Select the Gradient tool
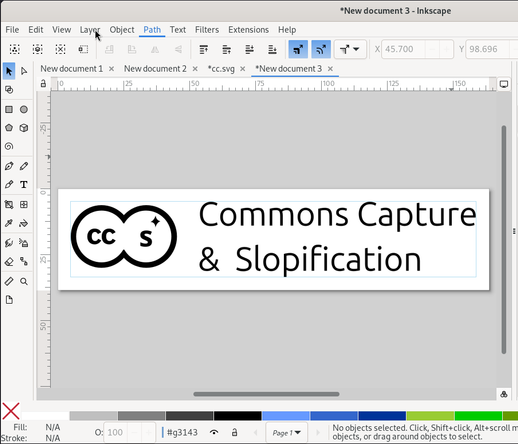The width and height of the screenshot is (518, 444). point(9,204)
